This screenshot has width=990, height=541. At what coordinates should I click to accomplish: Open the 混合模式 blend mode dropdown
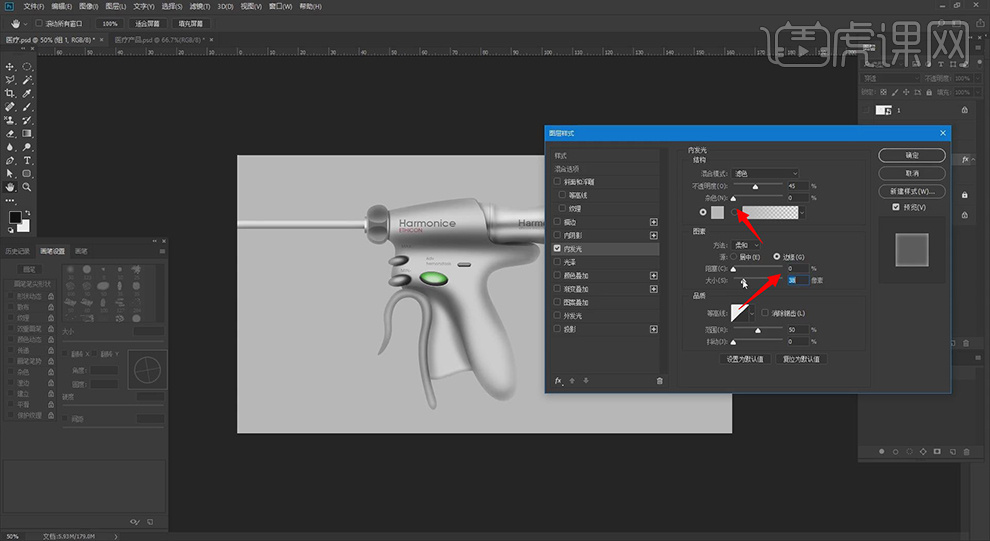(x=764, y=174)
